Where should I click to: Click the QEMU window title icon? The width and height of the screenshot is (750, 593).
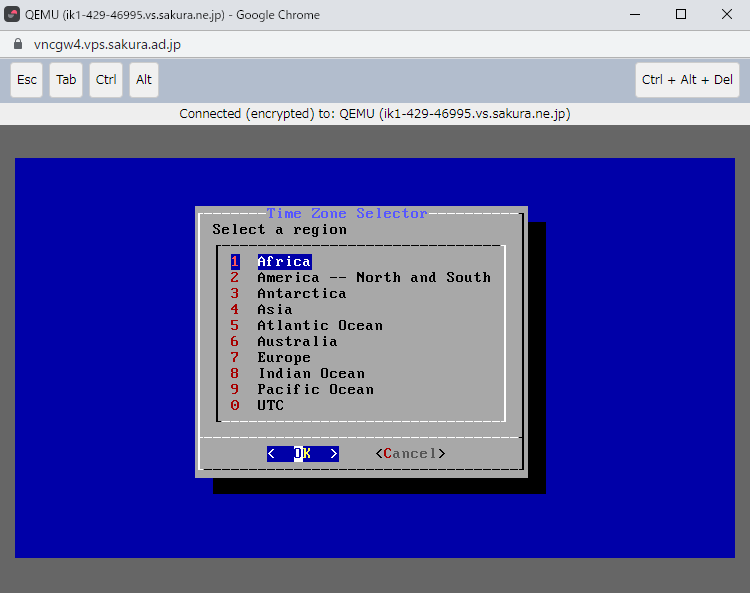(12, 15)
